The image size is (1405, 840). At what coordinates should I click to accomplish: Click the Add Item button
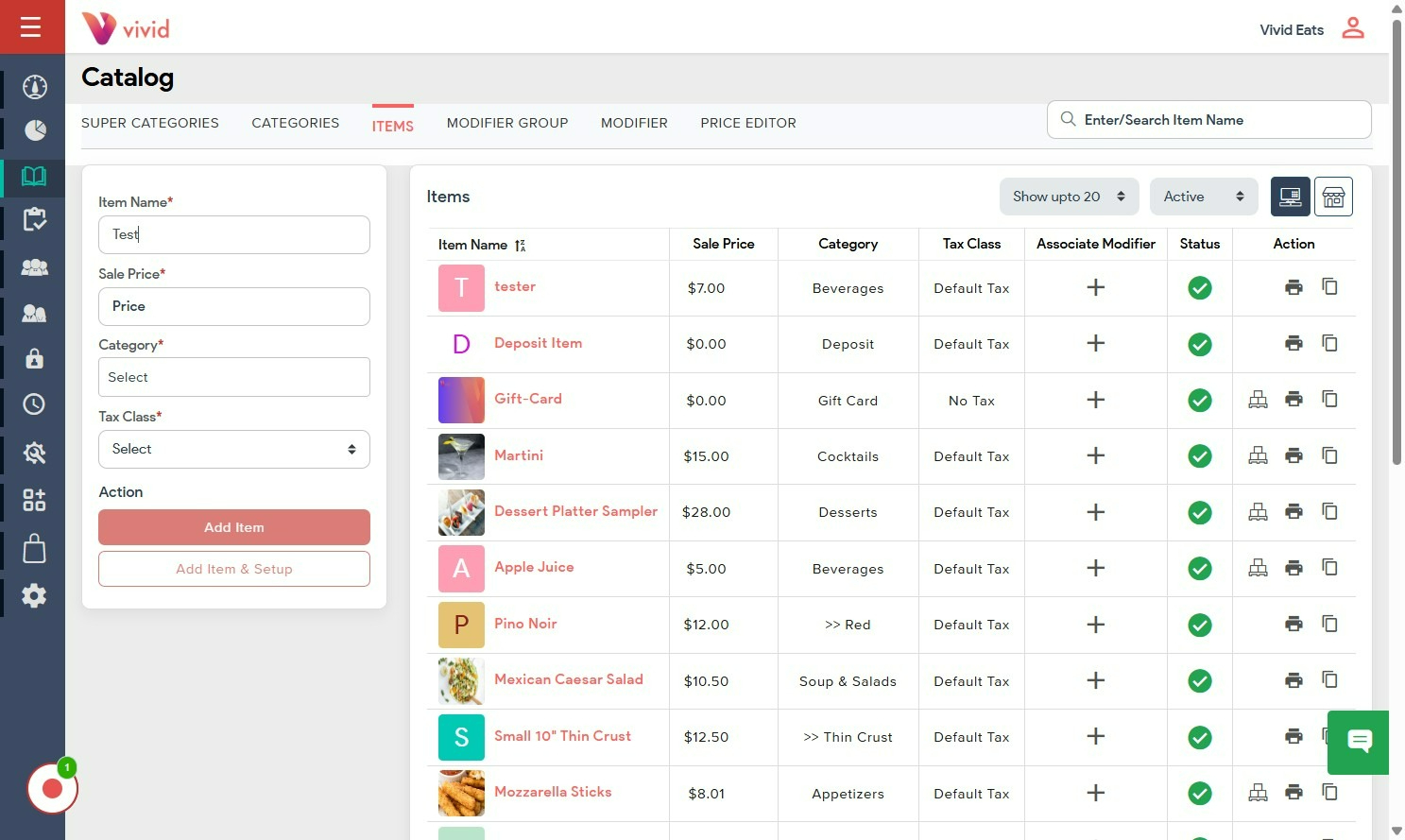click(234, 527)
